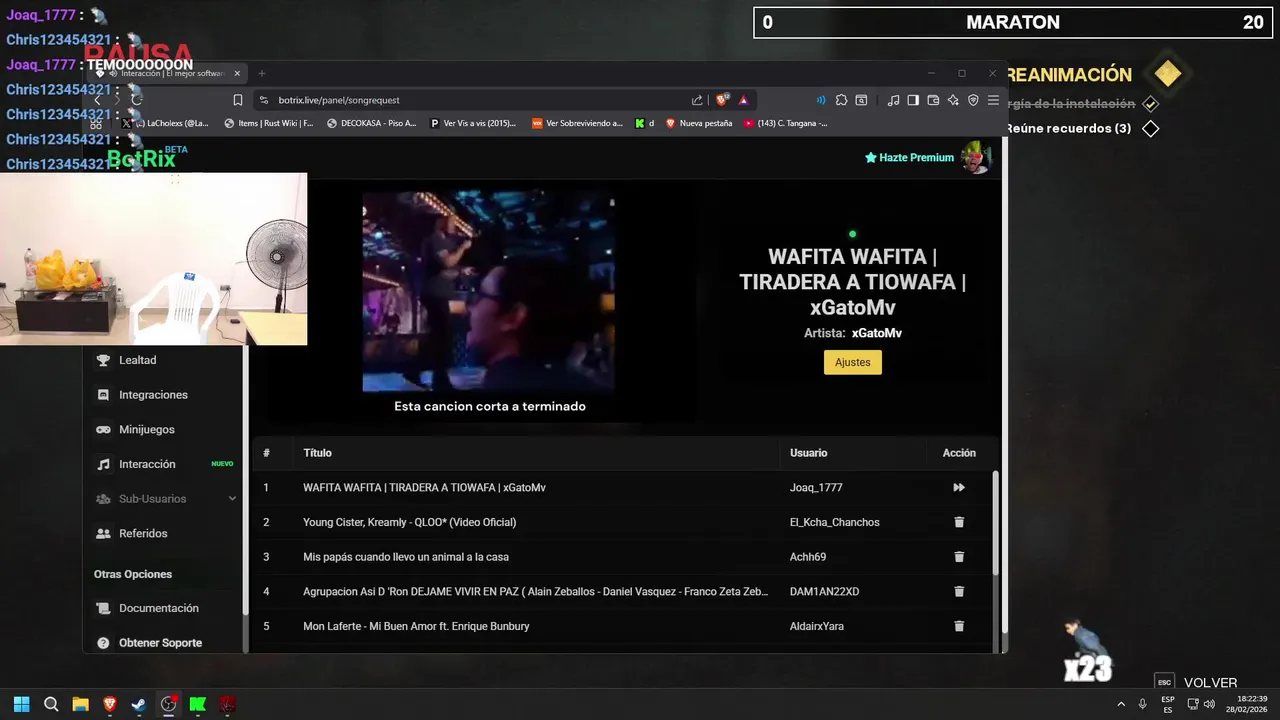The image size is (1280, 720).
Task: Open Brave VPN shield icon
Action: [x=973, y=100]
